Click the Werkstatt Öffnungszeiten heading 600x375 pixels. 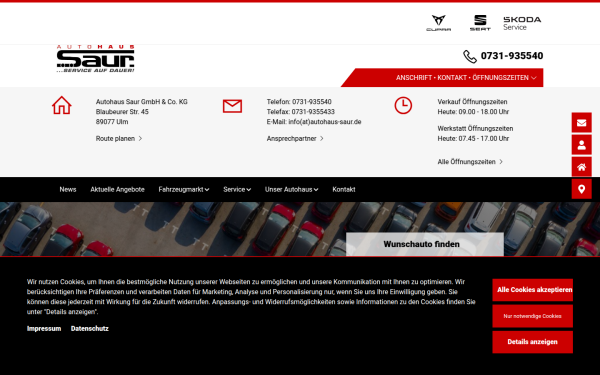(475, 129)
